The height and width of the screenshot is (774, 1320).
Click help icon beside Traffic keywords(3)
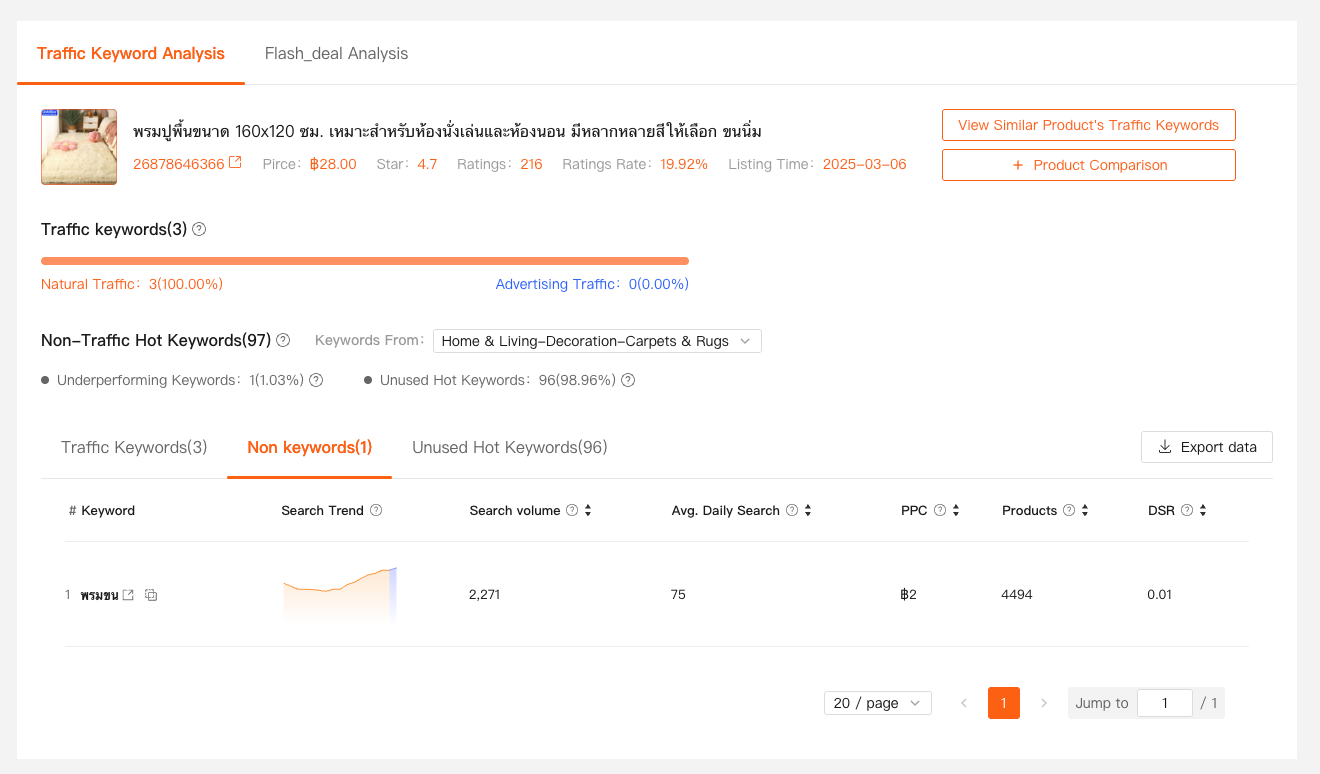pos(199,229)
